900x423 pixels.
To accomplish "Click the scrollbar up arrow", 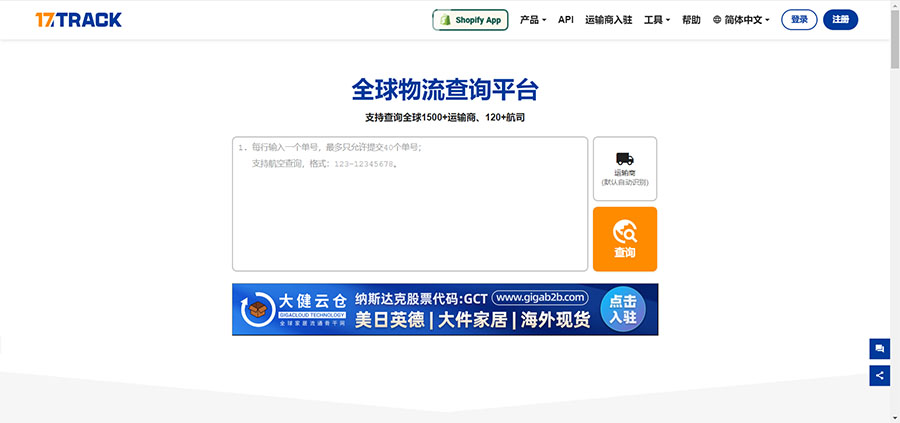I will pos(894,6).
